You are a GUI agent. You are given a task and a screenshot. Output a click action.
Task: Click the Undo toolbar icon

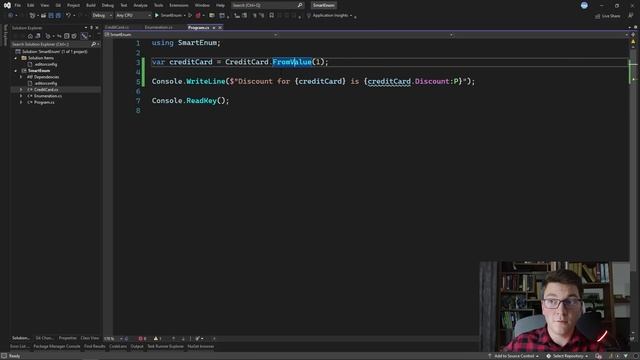coord(68,16)
